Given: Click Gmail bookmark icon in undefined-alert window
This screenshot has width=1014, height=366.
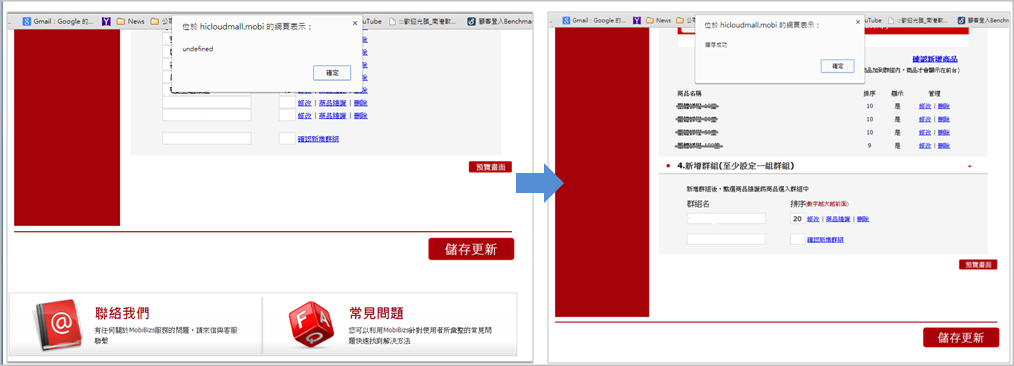Looking at the screenshot, I should (27, 21).
